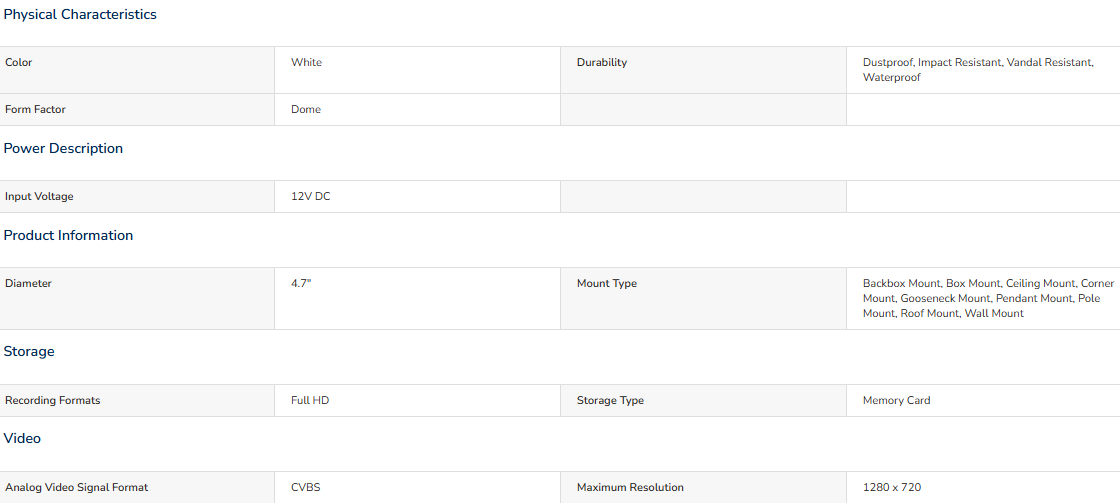Screen dimensions: 1120x503
Task: Click the Physical Characteristics section heading
Action: (x=80, y=14)
